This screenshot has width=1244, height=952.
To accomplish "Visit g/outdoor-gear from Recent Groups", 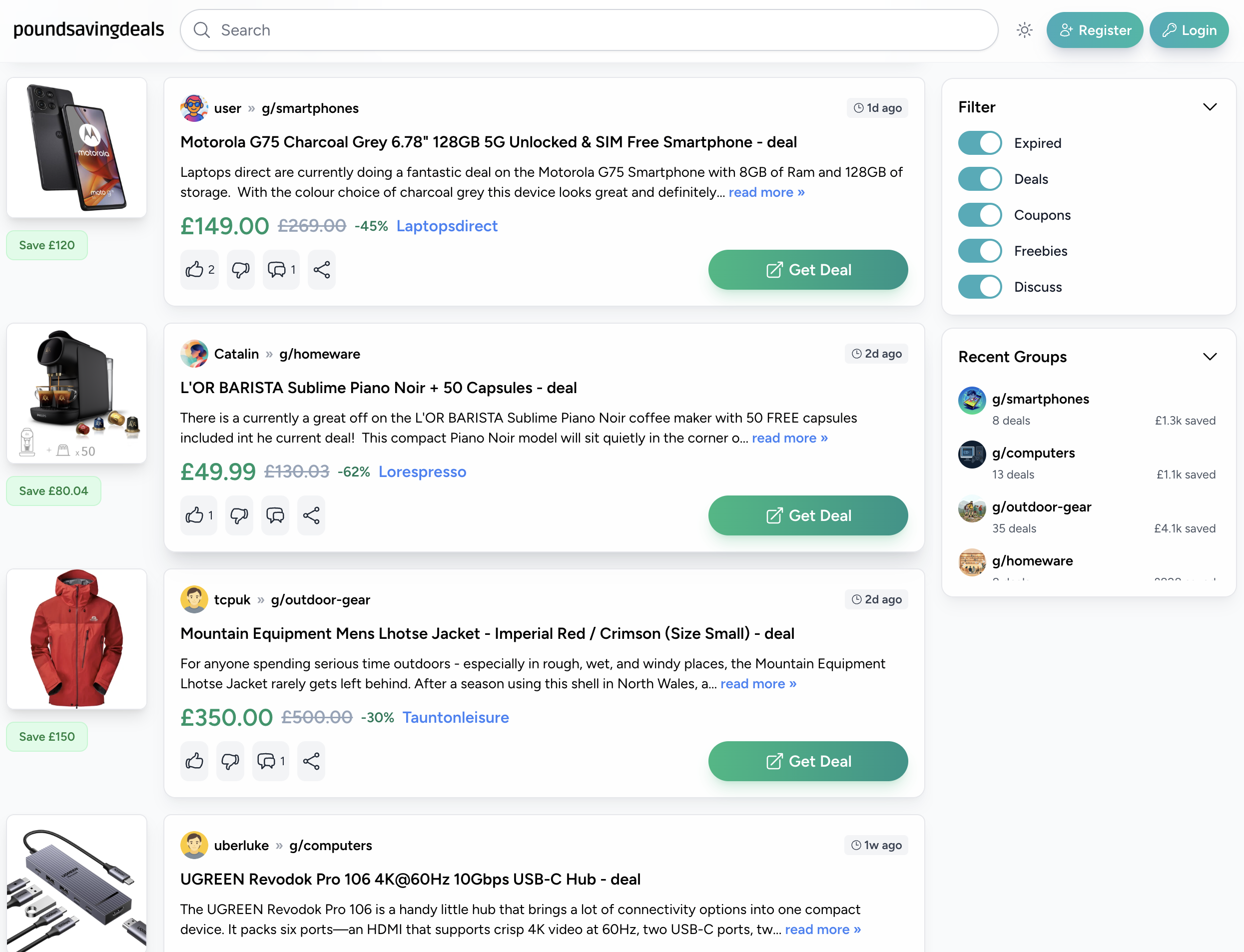I will pos(1041,506).
